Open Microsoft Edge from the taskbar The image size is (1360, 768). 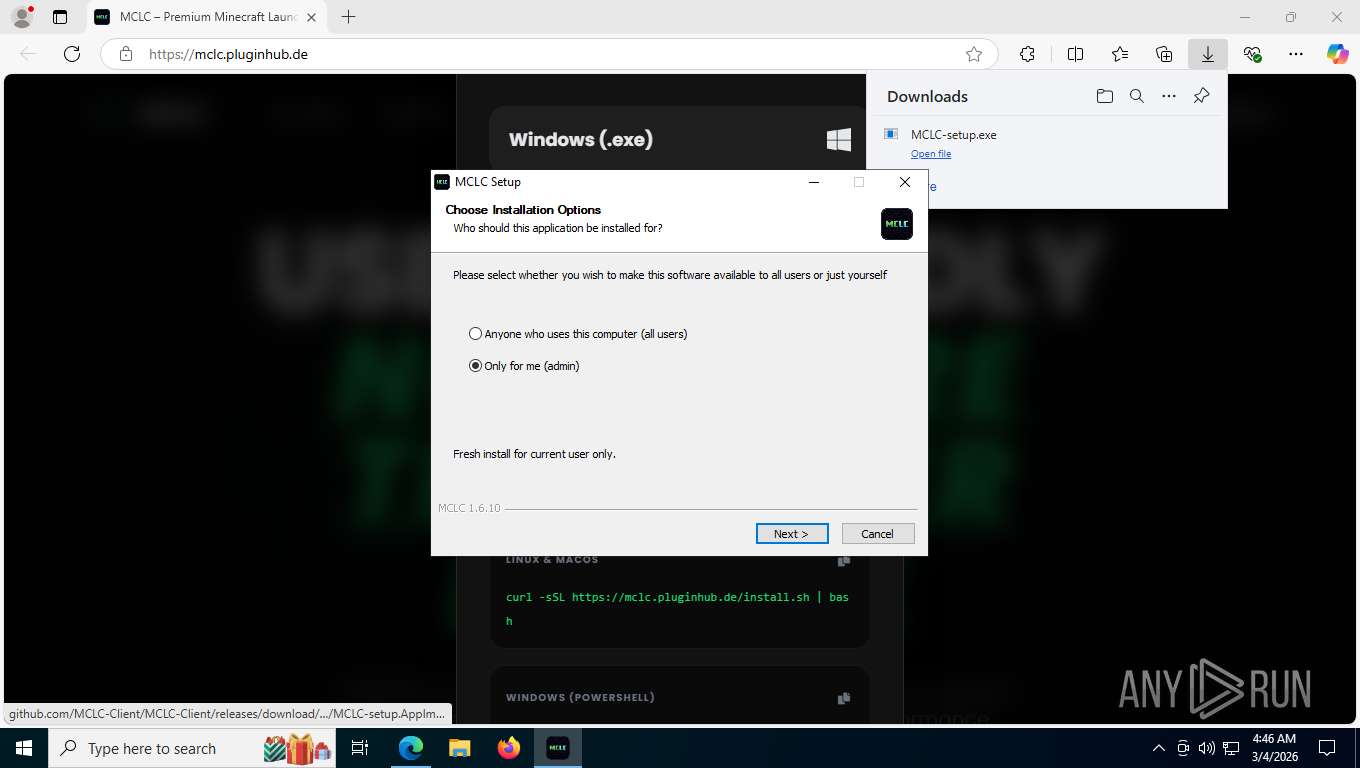tap(410, 748)
